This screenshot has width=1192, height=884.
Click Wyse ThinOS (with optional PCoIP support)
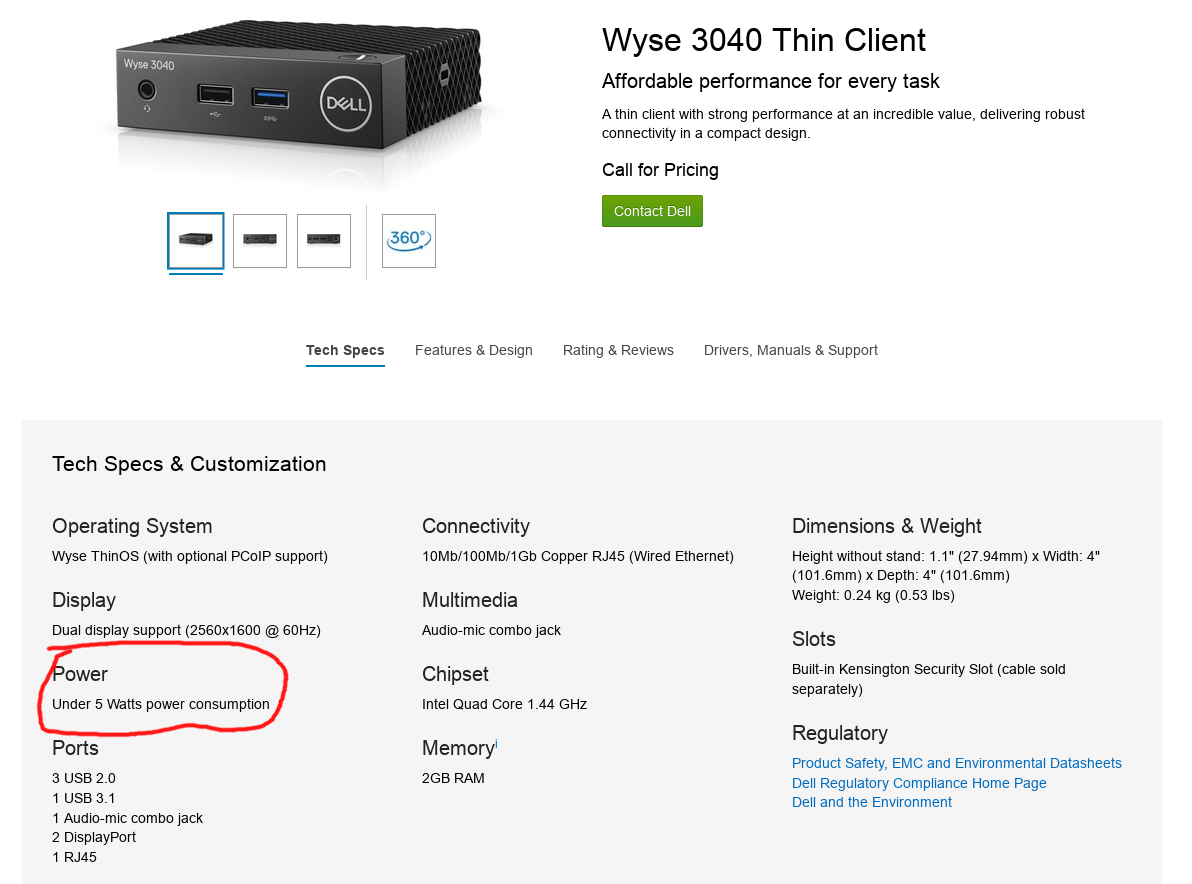tap(189, 556)
